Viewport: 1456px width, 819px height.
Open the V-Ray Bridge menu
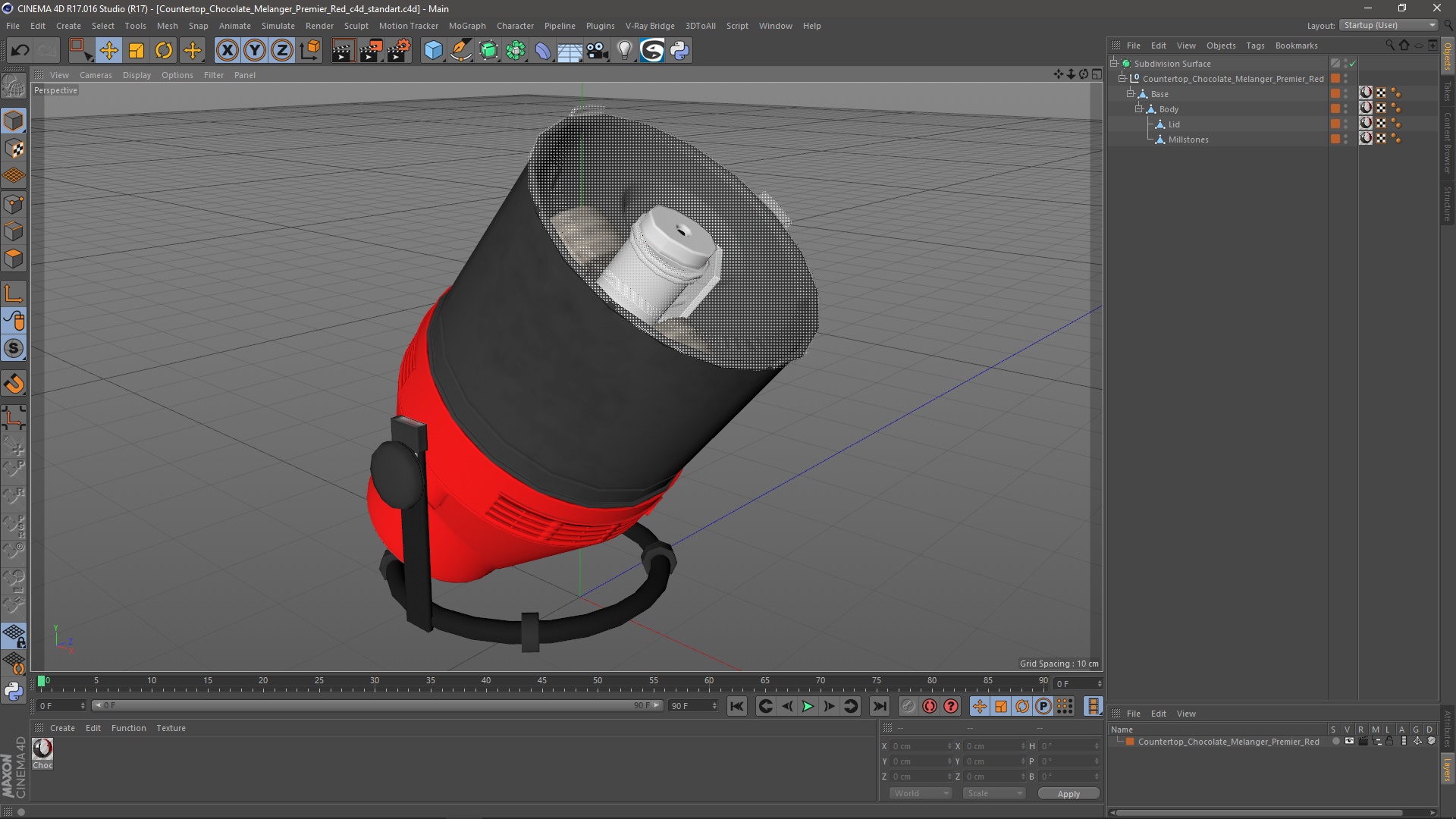(x=650, y=26)
